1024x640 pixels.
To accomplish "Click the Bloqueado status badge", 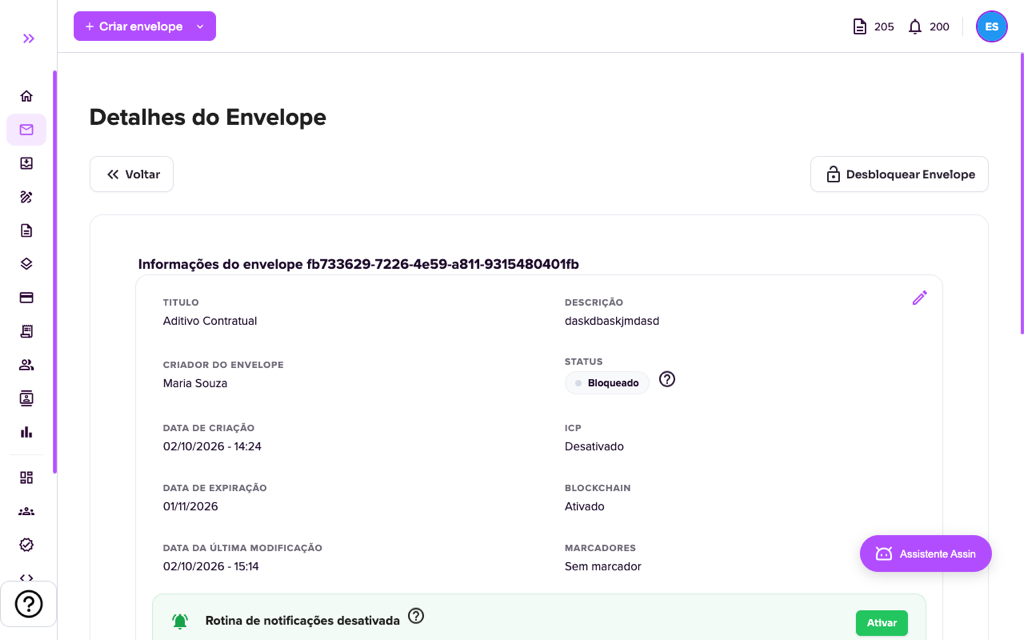I will 607,383.
